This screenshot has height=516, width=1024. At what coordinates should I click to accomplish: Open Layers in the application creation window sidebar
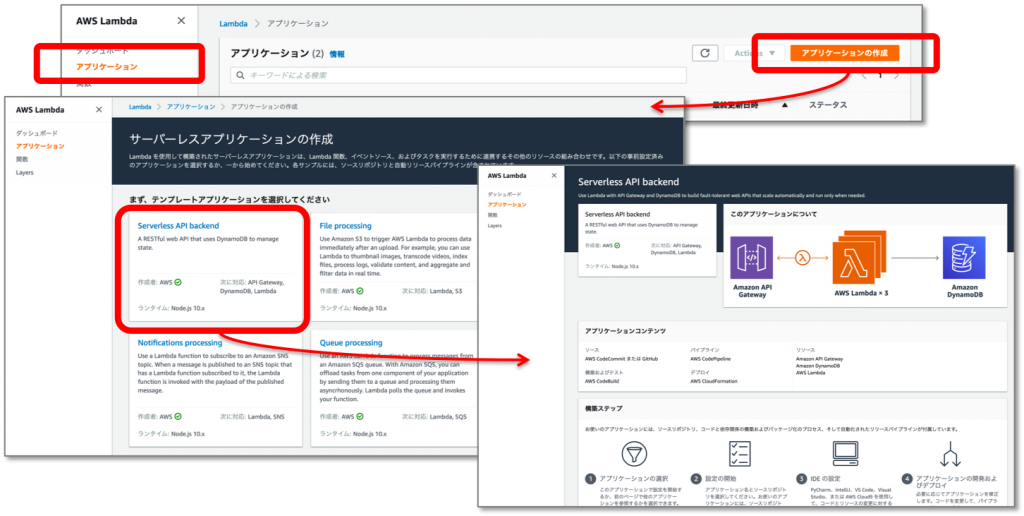(x=24, y=172)
